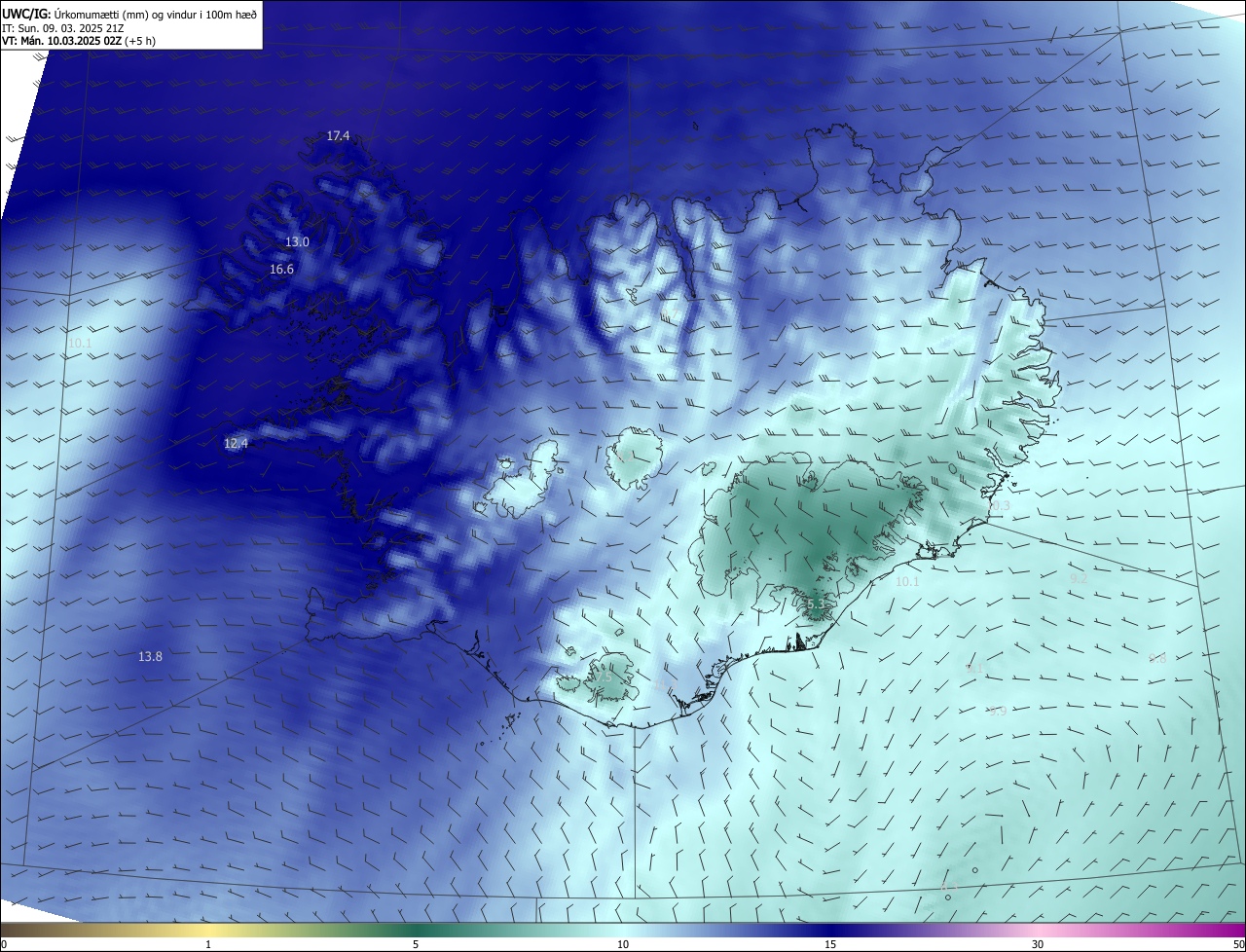
Task: Click the 16.6 value on the map
Action: pos(281,269)
